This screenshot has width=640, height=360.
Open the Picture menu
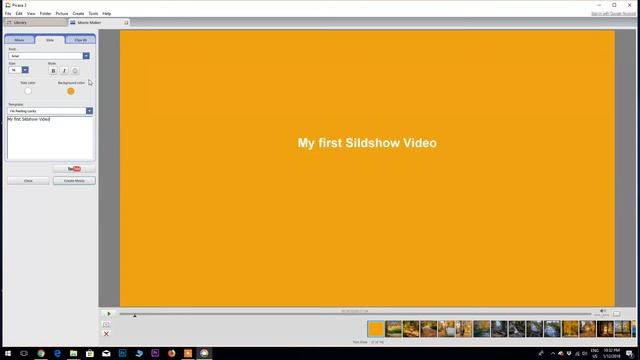click(62, 13)
